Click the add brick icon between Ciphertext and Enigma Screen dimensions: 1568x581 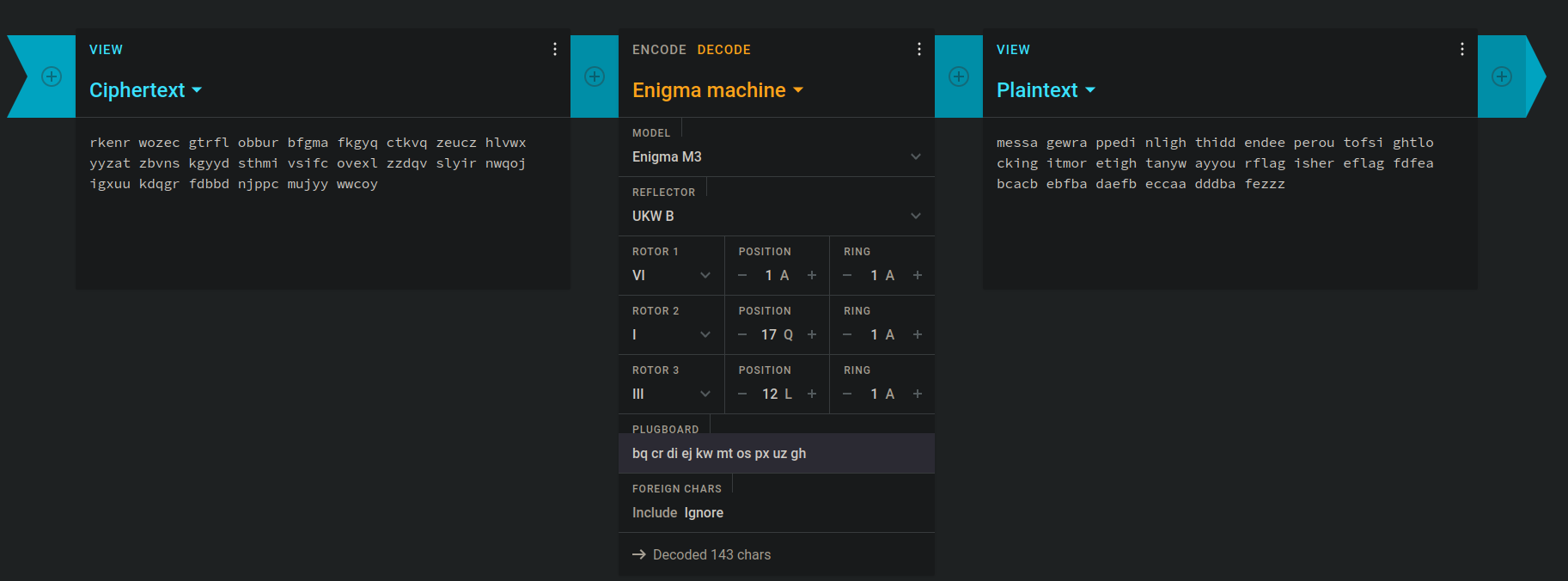click(x=595, y=76)
